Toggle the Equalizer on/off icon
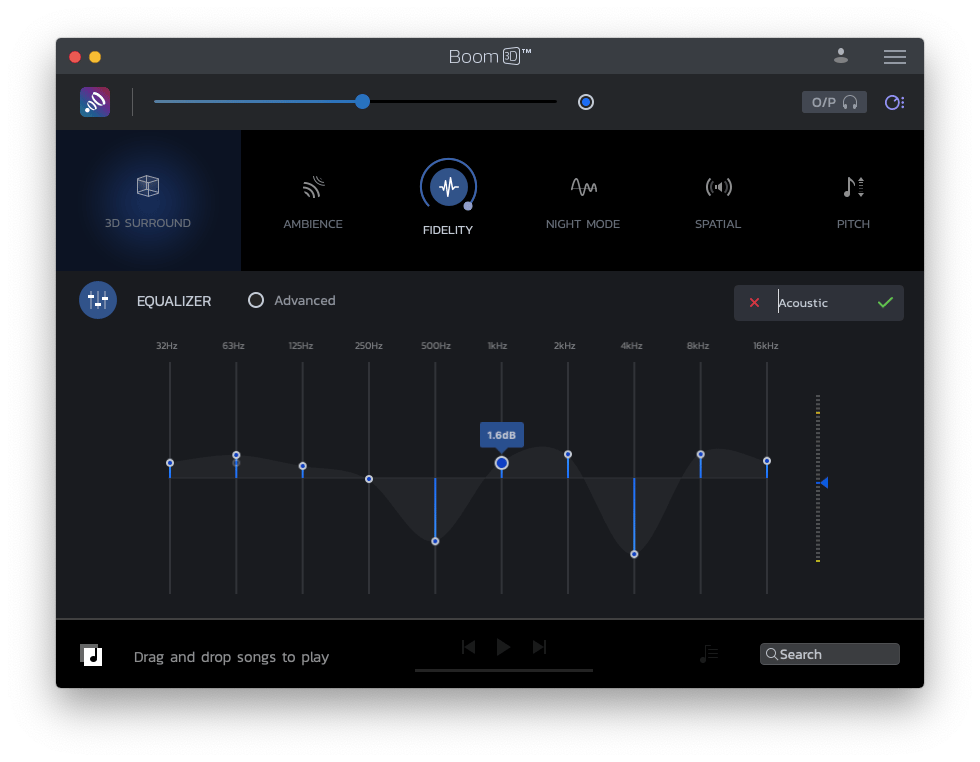 98,300
